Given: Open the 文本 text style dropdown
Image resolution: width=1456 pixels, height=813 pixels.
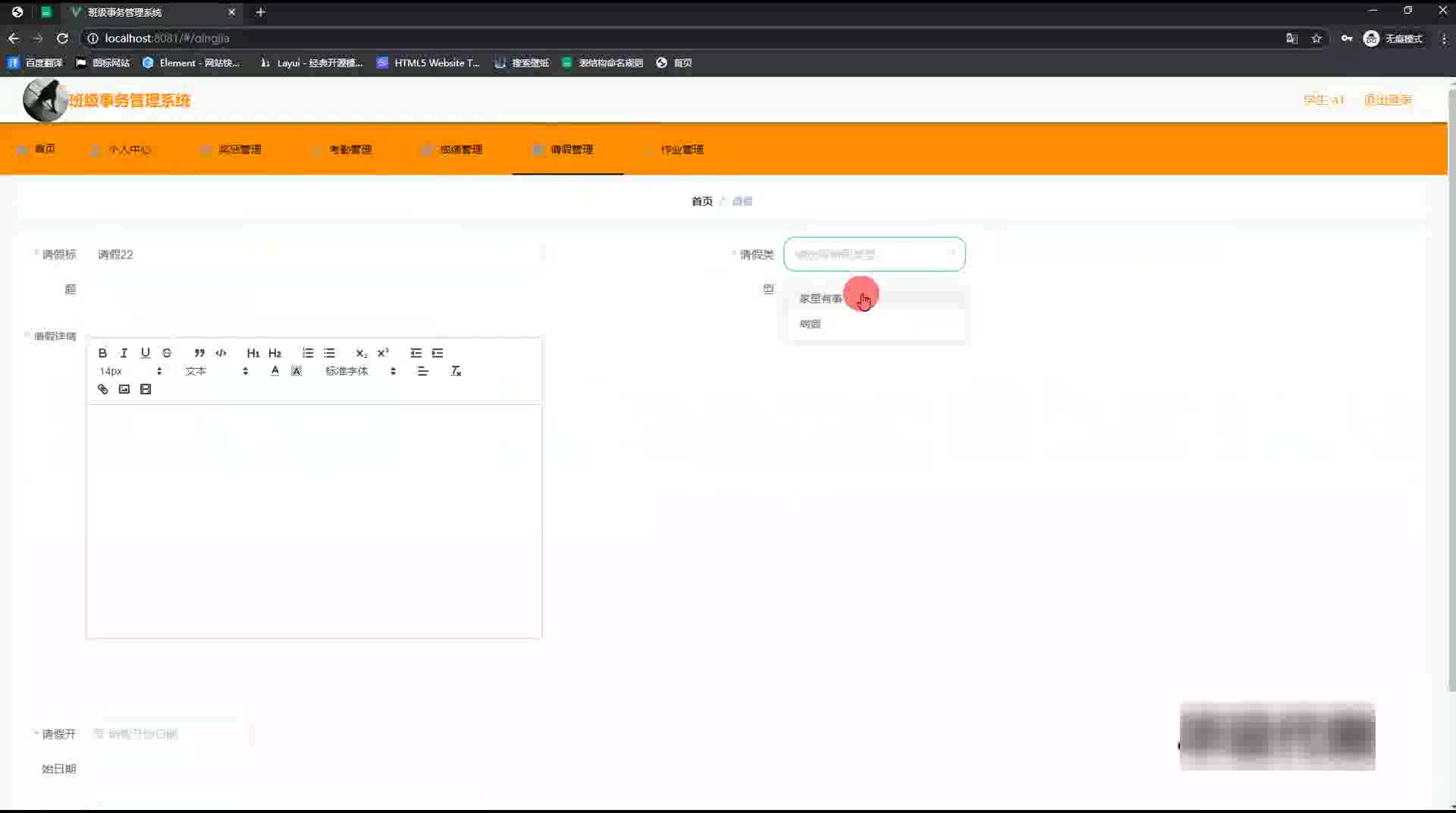Looking at the screenshot, I should [217, 371].
